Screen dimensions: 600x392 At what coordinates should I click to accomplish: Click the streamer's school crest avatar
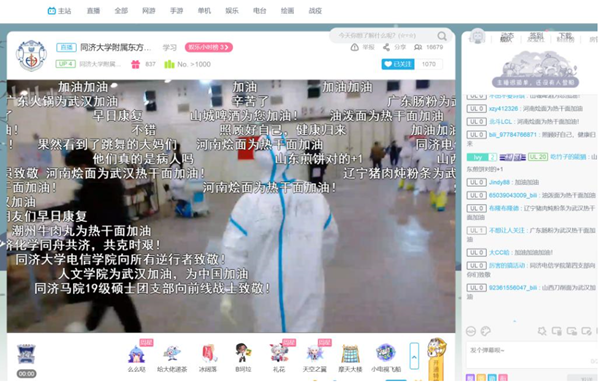pos(31,56)
